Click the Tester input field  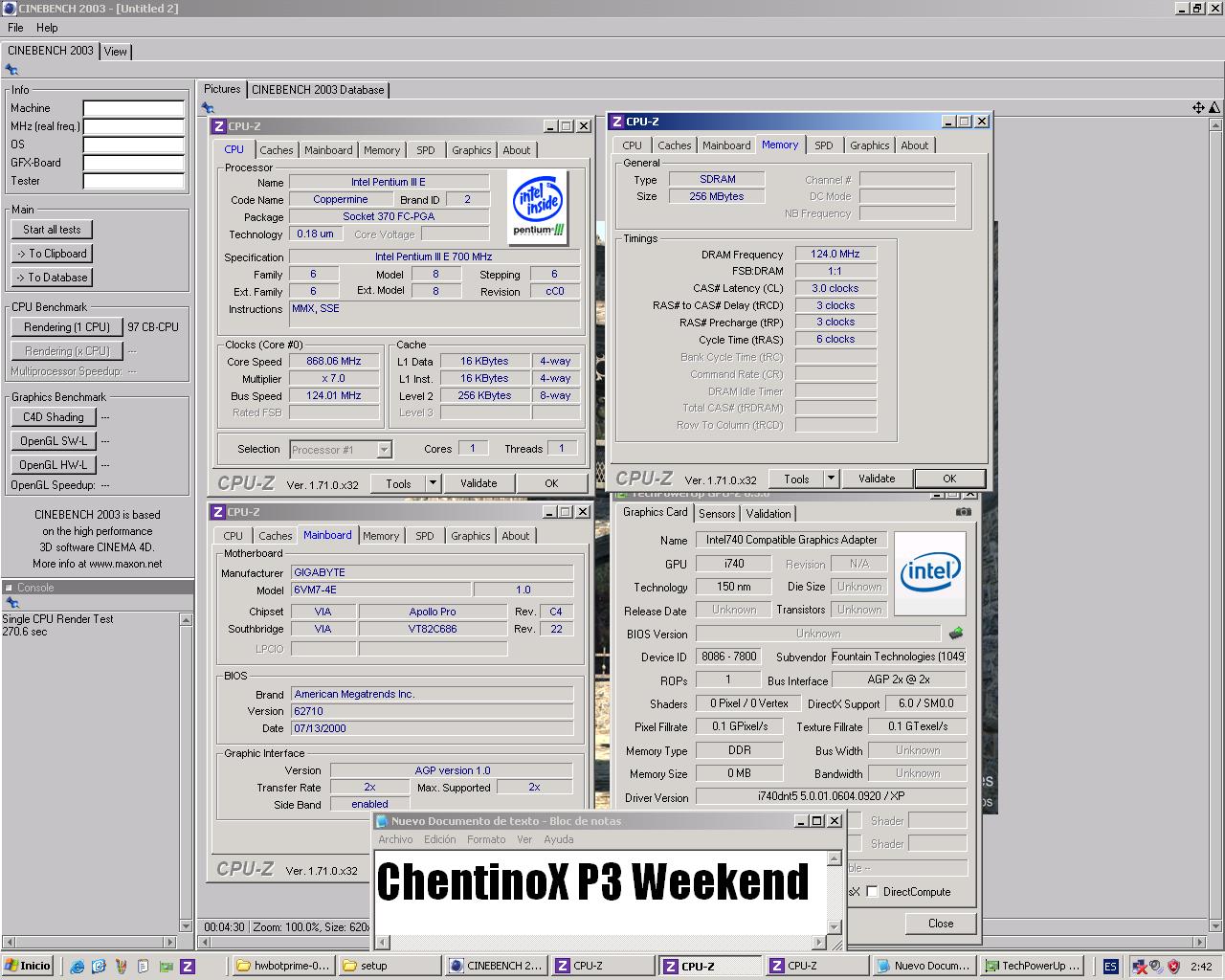134,181
